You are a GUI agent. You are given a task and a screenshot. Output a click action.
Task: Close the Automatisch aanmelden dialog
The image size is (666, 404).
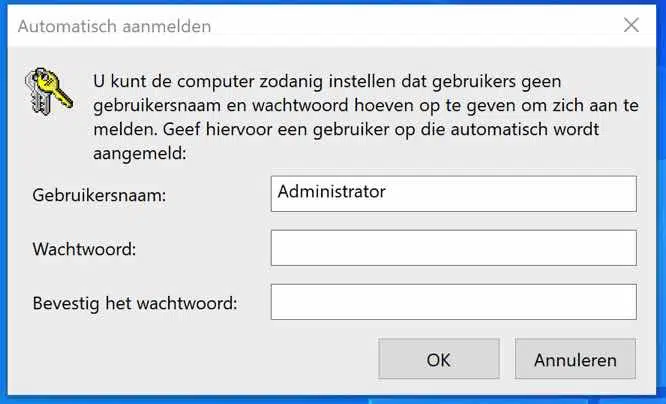[x=631, y=25]
